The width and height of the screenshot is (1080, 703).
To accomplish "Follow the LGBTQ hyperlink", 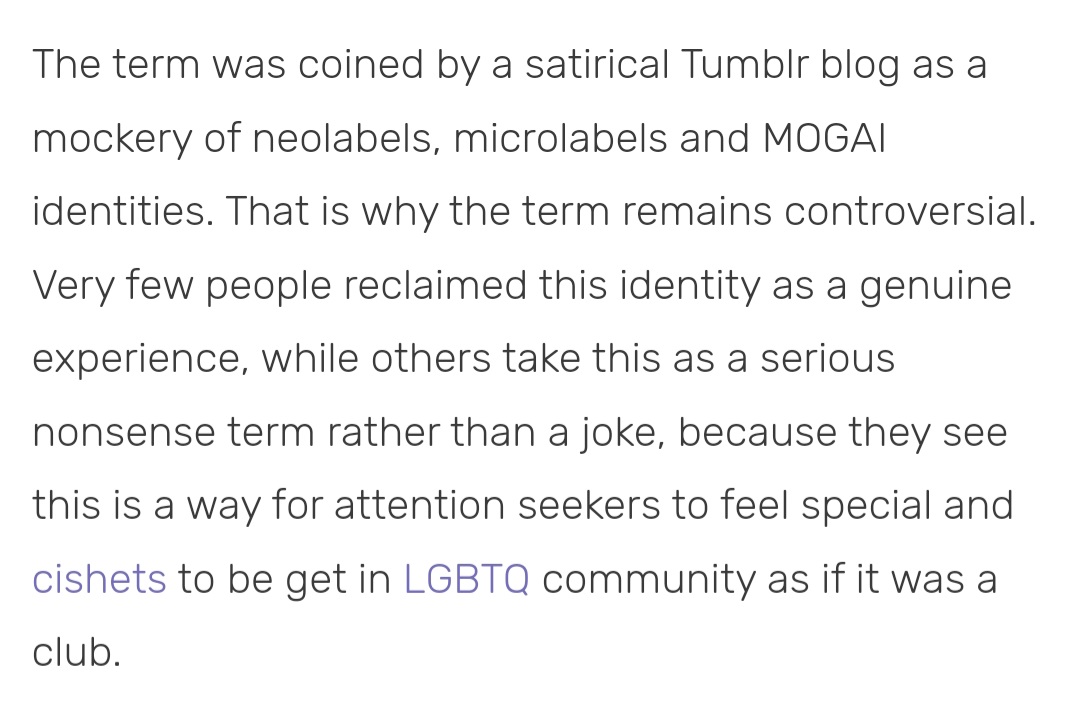I will pyautogui.click(x=467, y=578).
